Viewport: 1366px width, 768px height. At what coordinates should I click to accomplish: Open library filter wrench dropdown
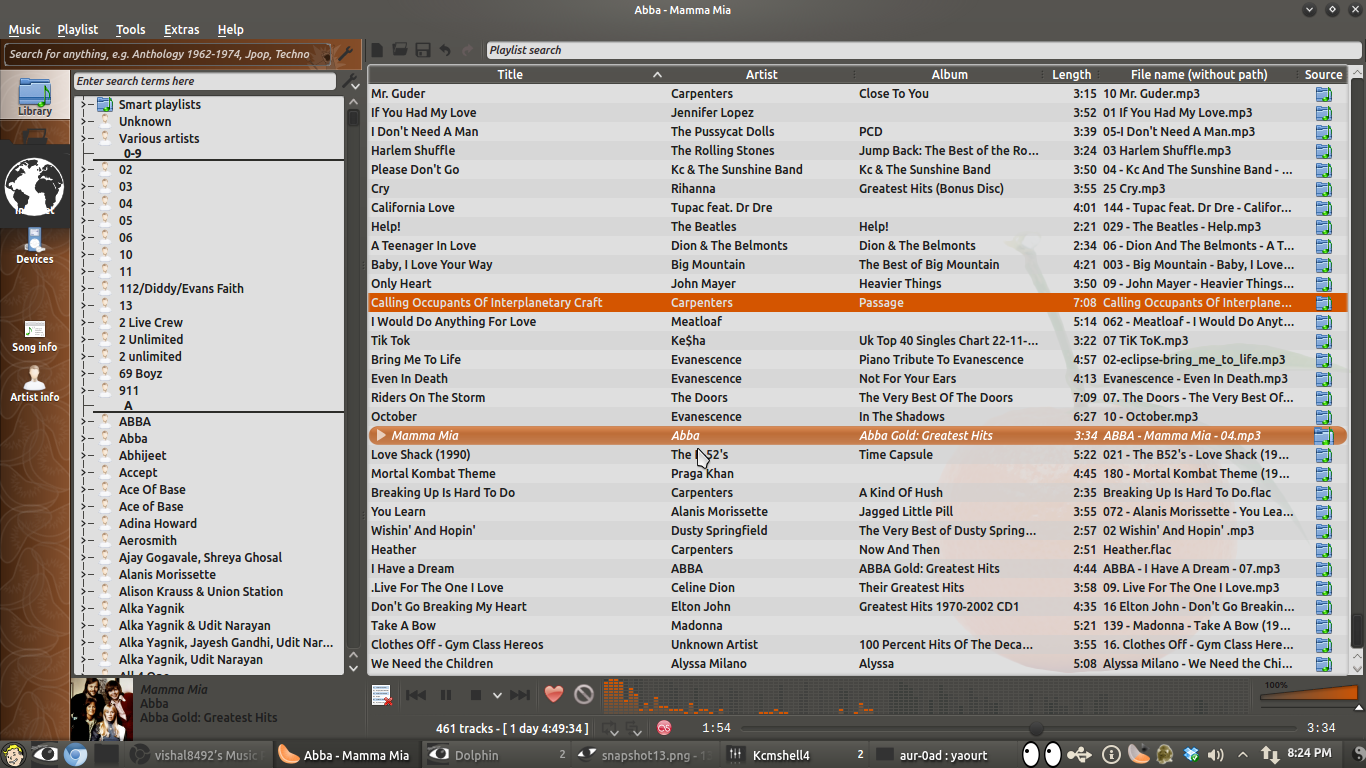click(351, 82)
